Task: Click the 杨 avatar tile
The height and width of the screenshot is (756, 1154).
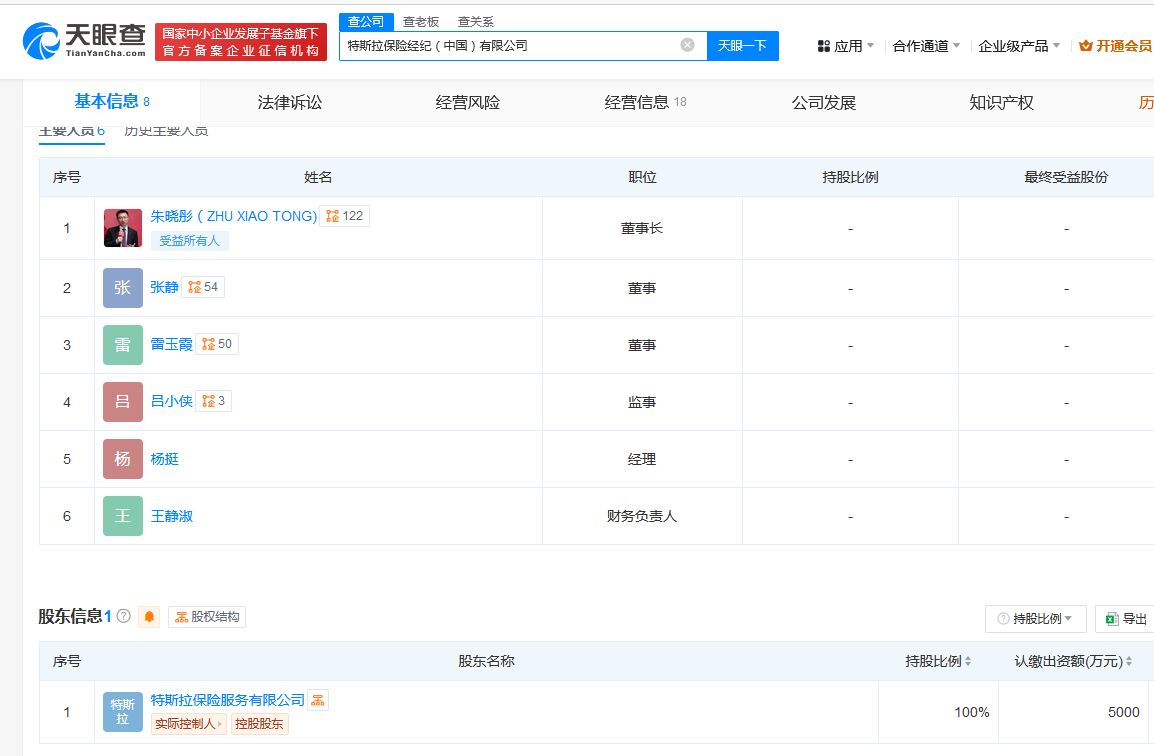Action: click(x=123, y=459)
